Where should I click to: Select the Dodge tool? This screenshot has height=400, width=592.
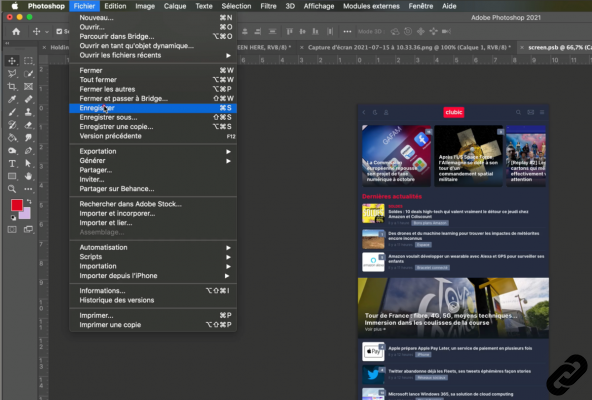(x=12, y=151)
